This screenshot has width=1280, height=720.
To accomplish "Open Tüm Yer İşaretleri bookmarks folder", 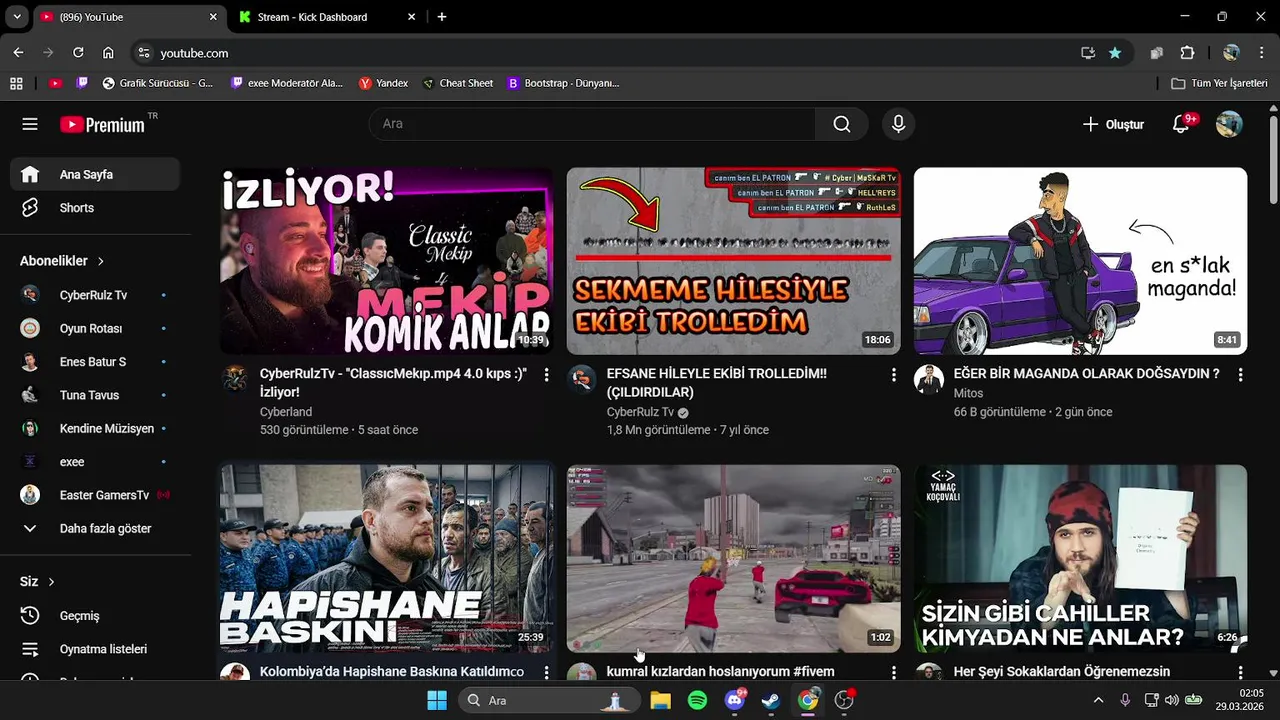I will point(1219,83).
